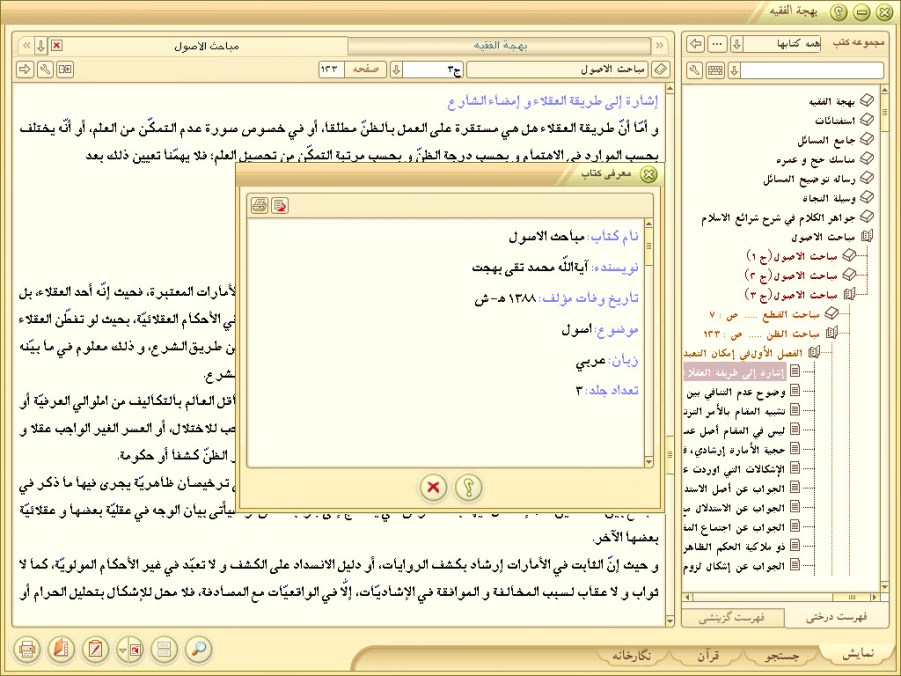
Task: Click the book title field مباحث الاصول
Action: (x=557, y=70)
